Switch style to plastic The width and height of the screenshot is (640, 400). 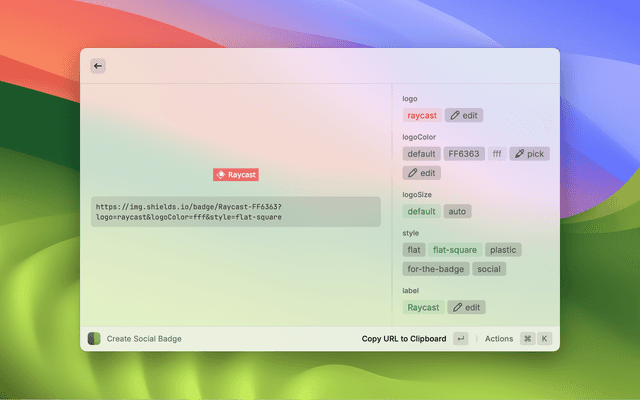(503, 250)
